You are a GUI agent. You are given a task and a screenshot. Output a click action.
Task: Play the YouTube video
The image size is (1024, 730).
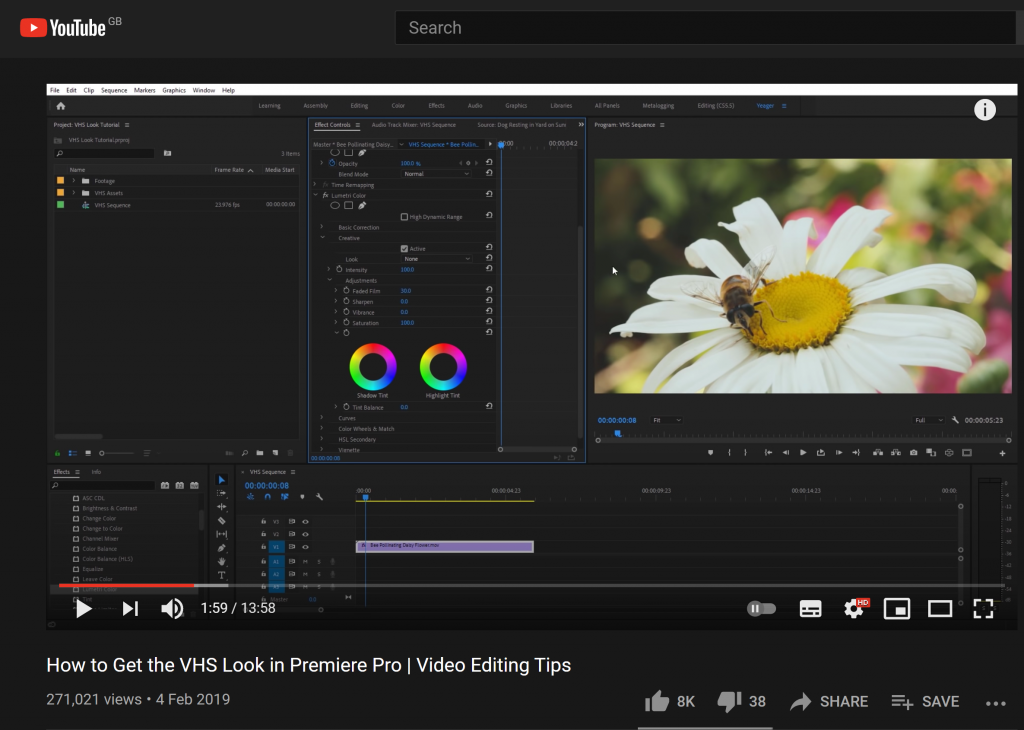[x=83, y=609]
